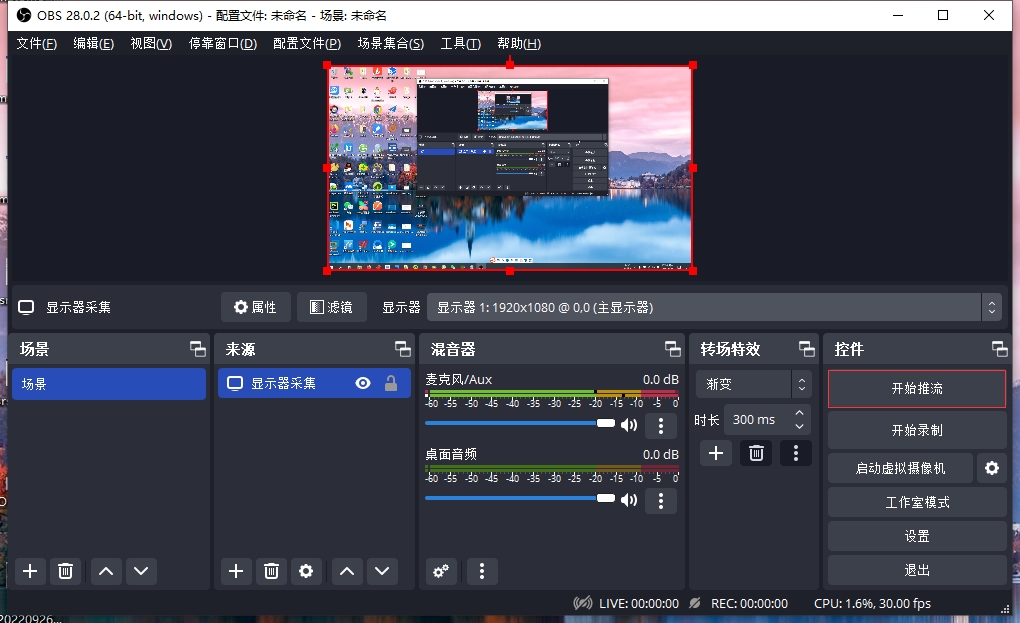Hide the 显示器采集 source using eye icon
Image resolution: width=1020 pixels, height=623 pixels.
pyautogui.click(x=363, y=383)
